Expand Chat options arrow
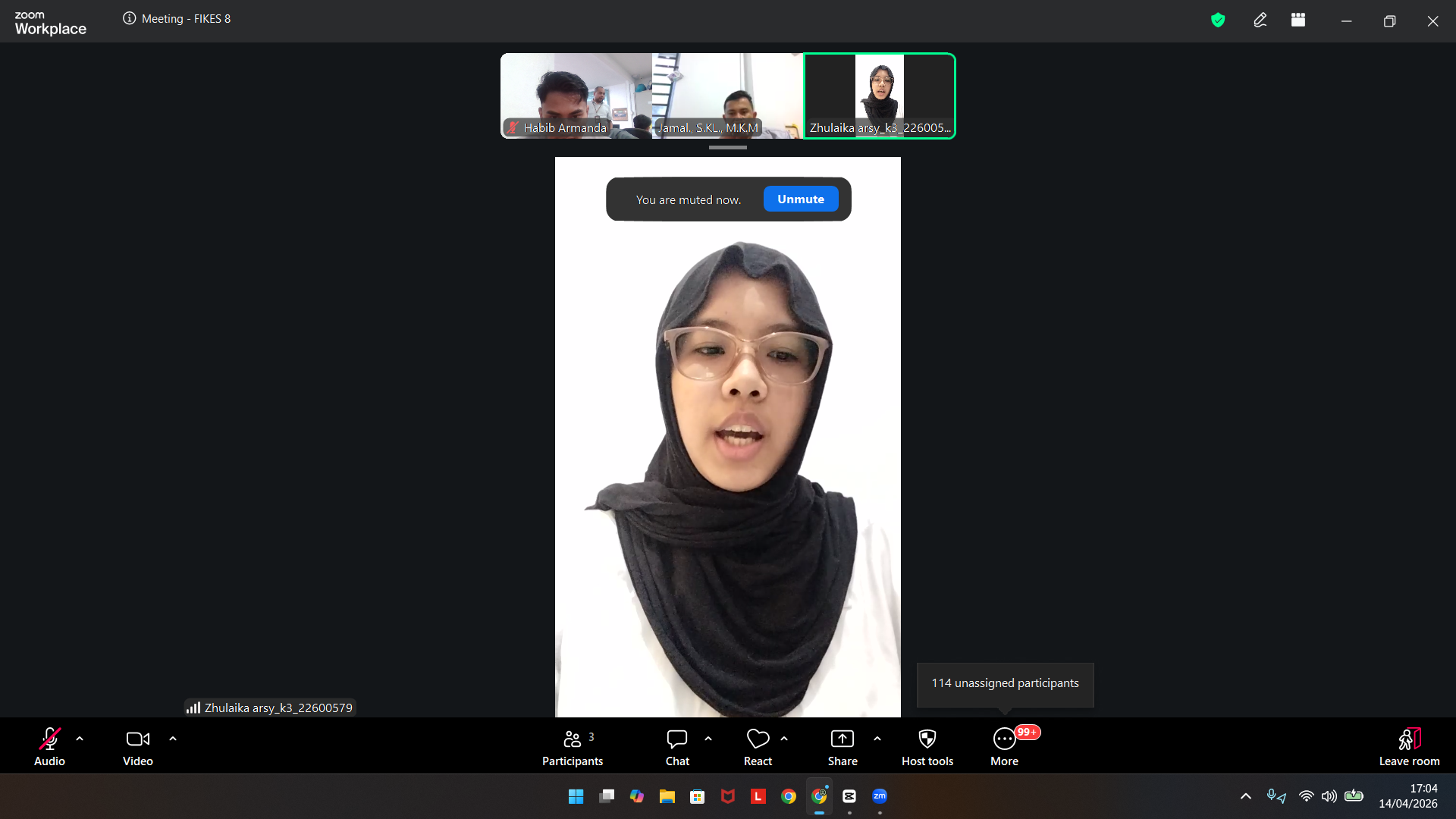This screenshot has height=819, width=1456. [708, 738]
